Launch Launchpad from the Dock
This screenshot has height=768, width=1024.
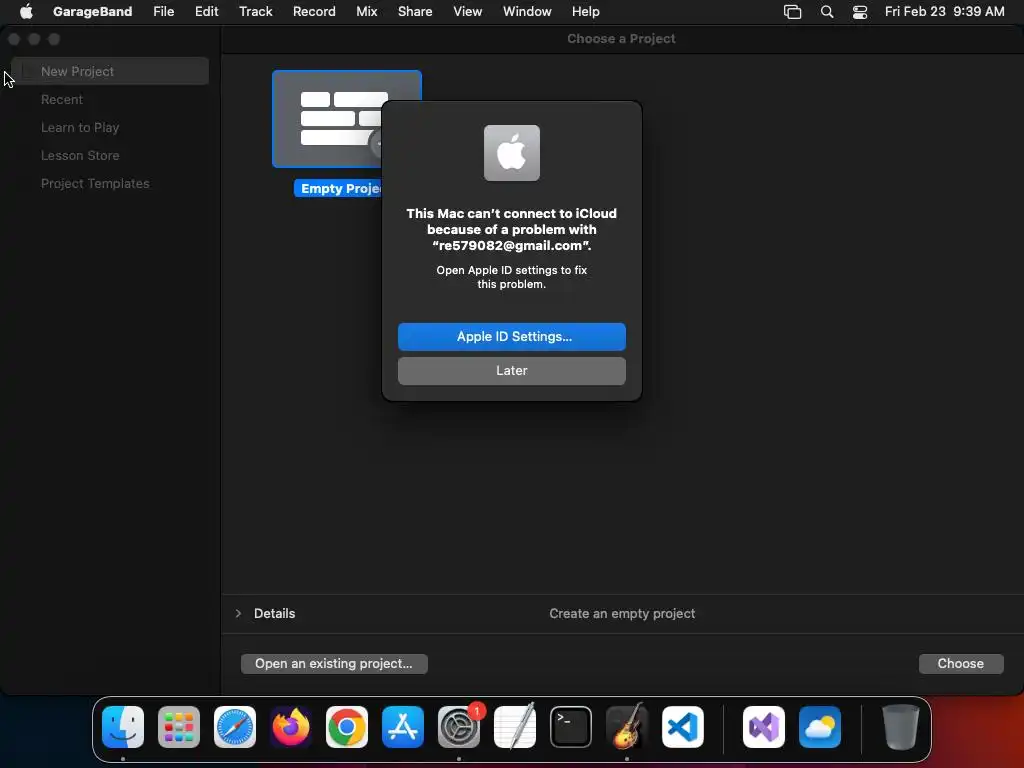(x=179, y=726)
